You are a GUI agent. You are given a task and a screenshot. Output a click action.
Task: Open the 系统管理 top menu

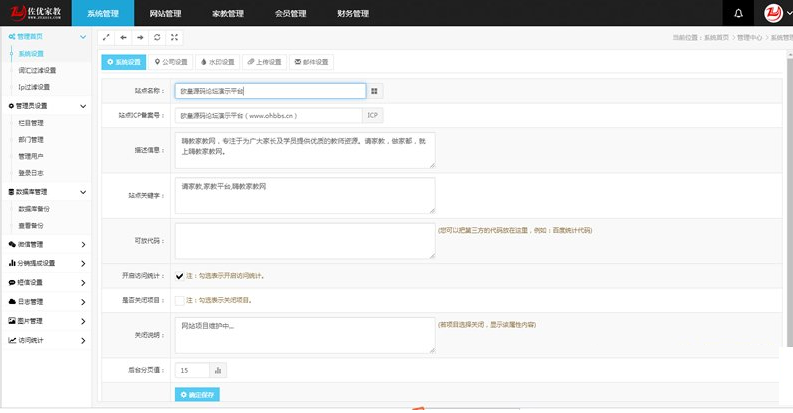pos(103,13)
